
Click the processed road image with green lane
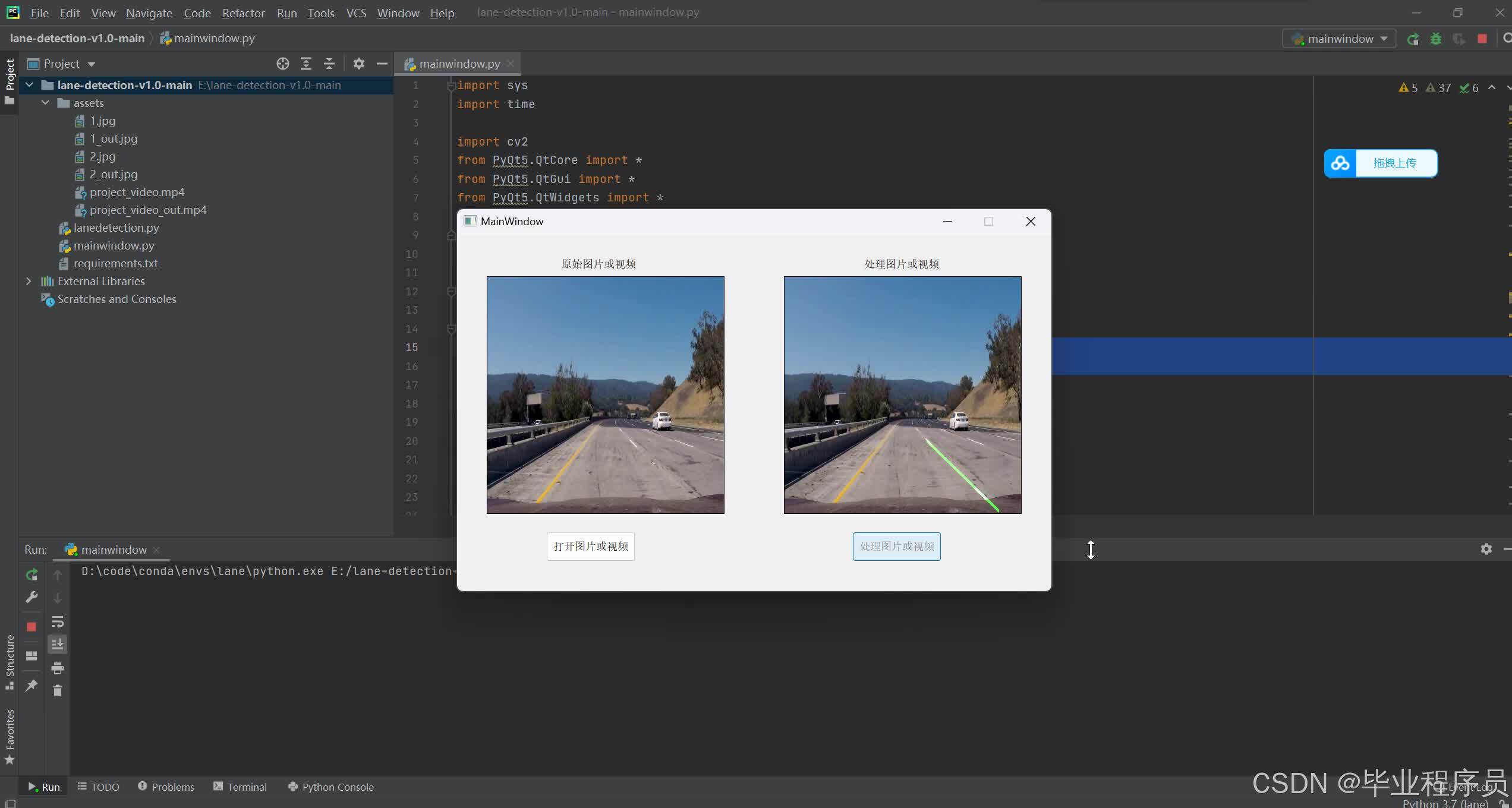click(x=902, y=394)
